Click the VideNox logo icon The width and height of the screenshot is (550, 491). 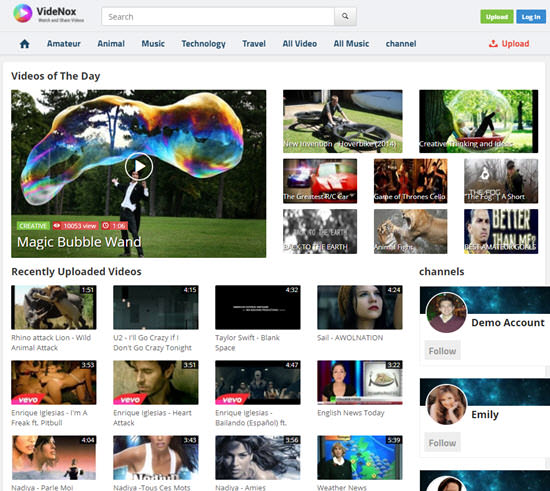point(22,13)
